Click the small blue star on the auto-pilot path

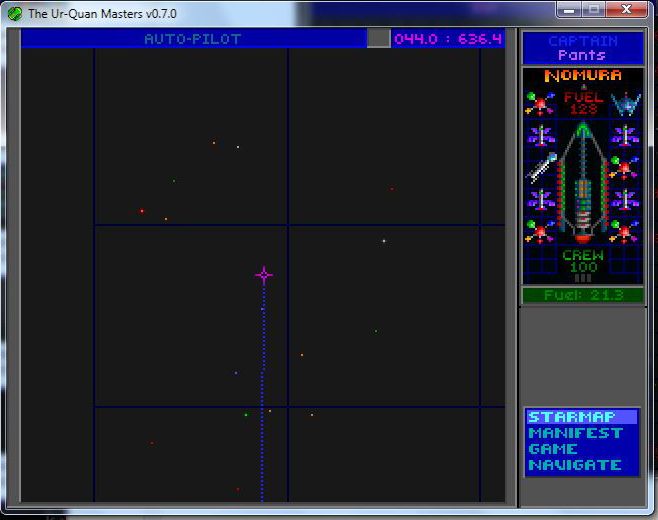pyautogui.click(x=263, y=309)
